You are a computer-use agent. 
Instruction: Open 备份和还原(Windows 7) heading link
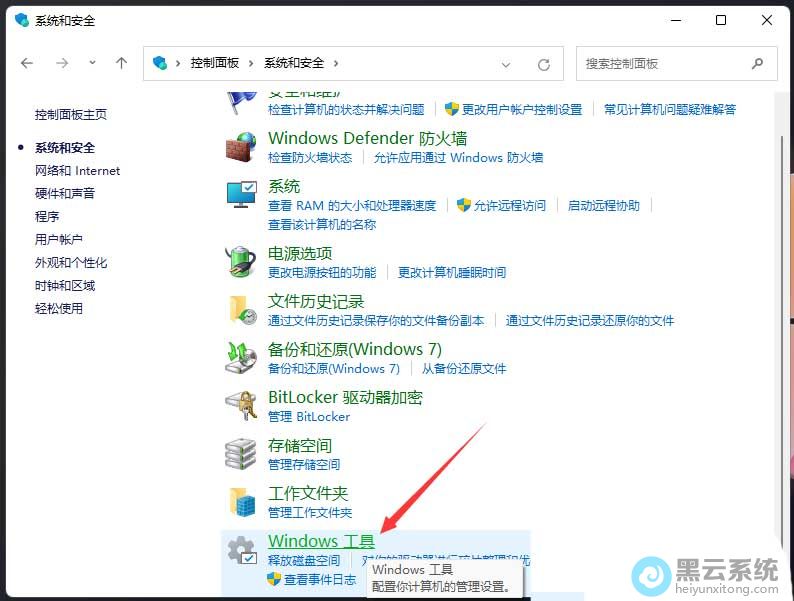[x=355, y=349]
